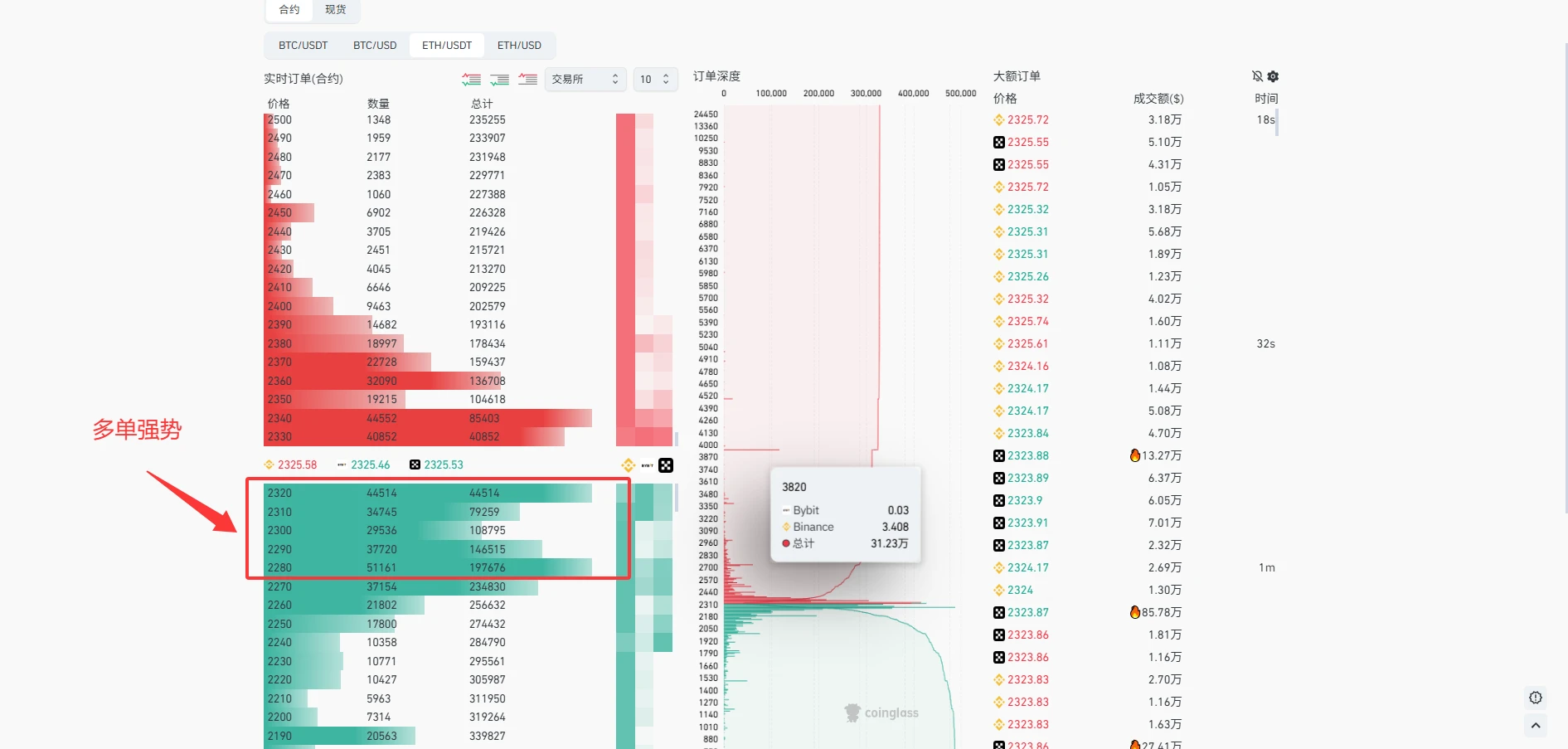The image size is (1568, 749).
Task: Click the scroll-to-top chevron button
Action: 1536,726
